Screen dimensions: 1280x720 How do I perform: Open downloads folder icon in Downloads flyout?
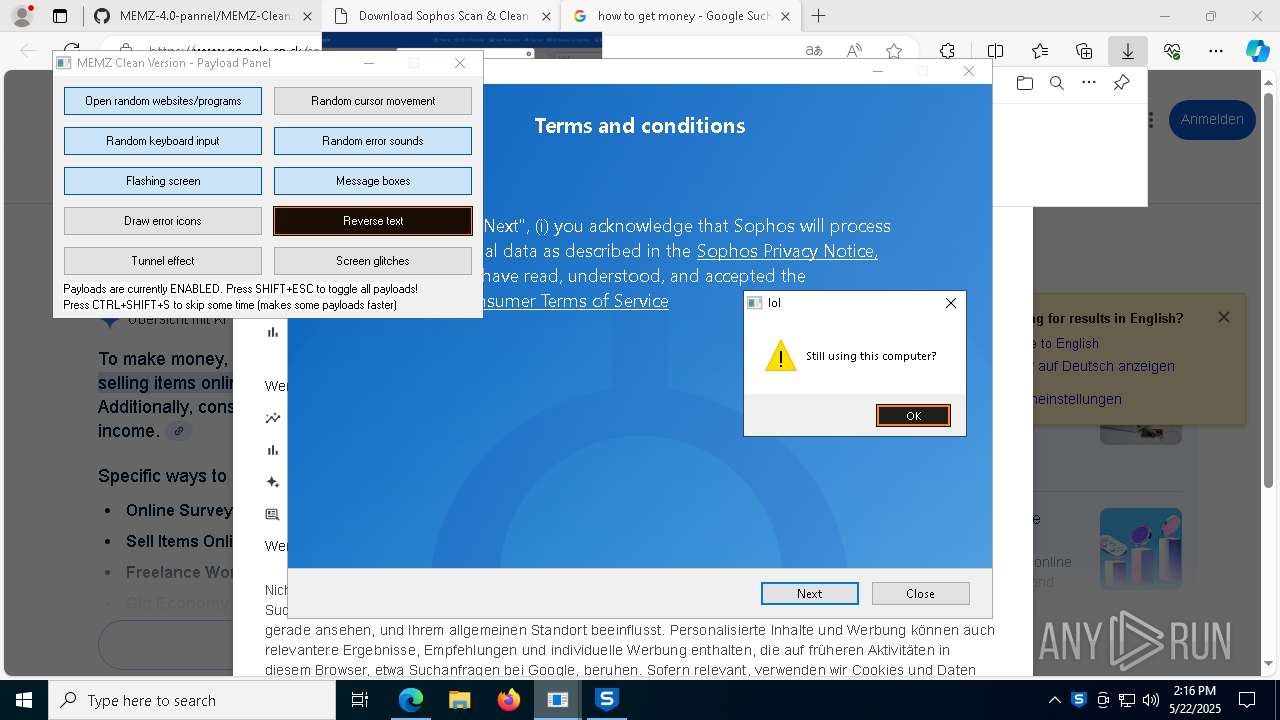1024,83
